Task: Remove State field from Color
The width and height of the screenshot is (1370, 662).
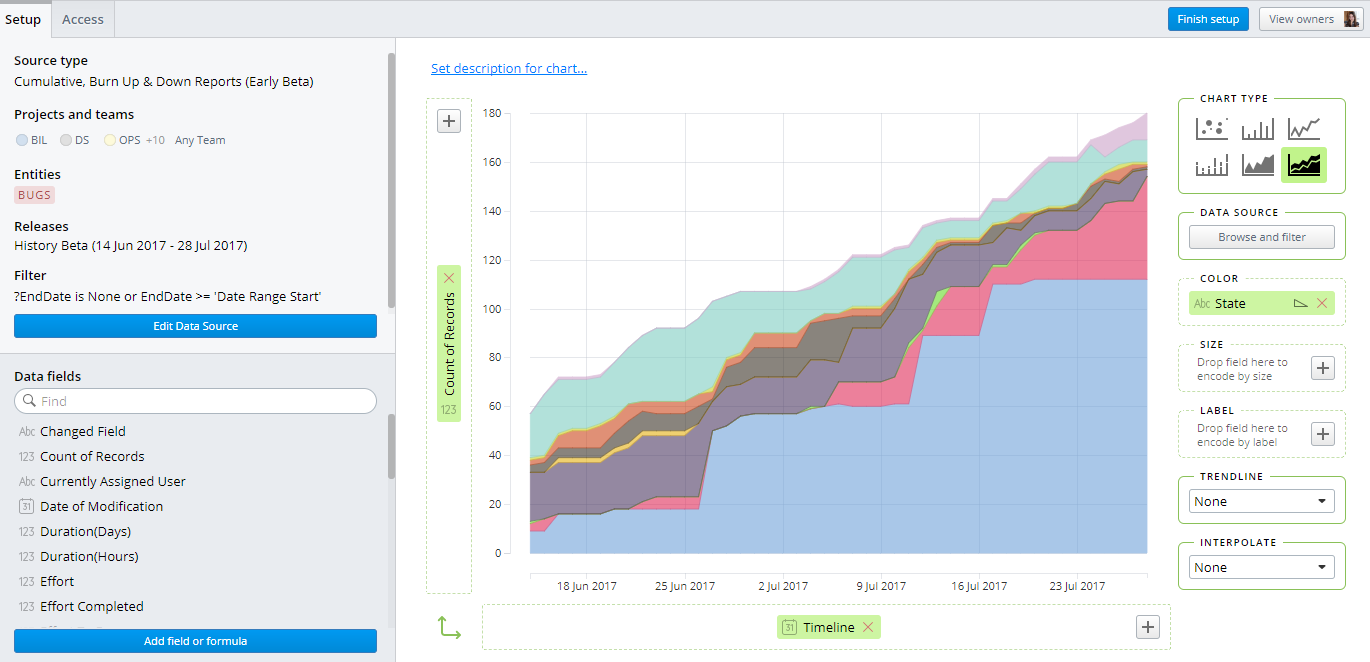Action: (x=1322, y=304)
